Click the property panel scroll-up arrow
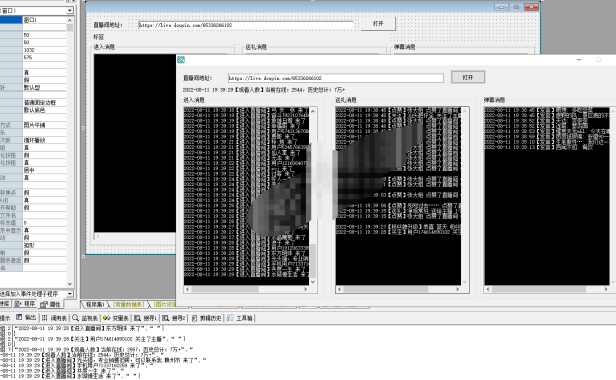The height and width of the screenshot is (380, 616). coord(70,20)
